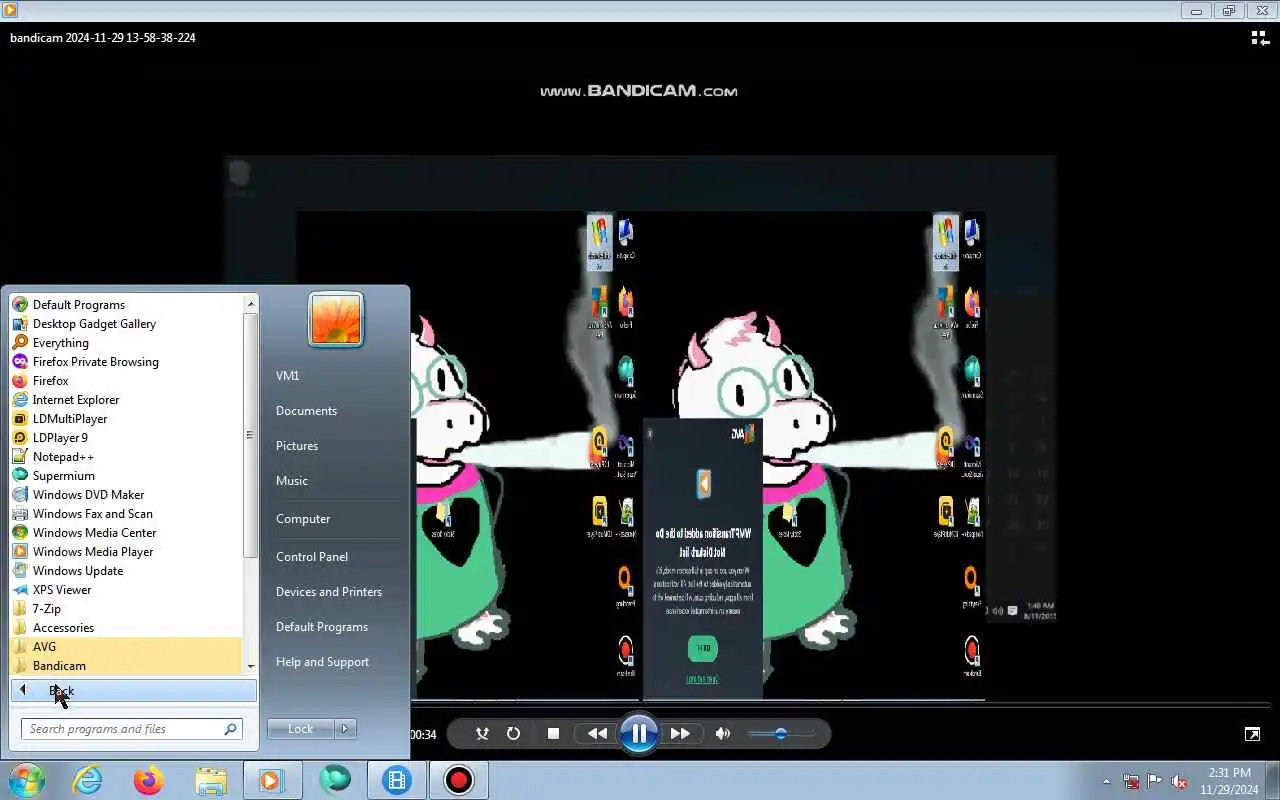Viewport: 1280px width, 800px height.
Task: Open Pictures from the Start menu
Action: [x=297, y=446]
